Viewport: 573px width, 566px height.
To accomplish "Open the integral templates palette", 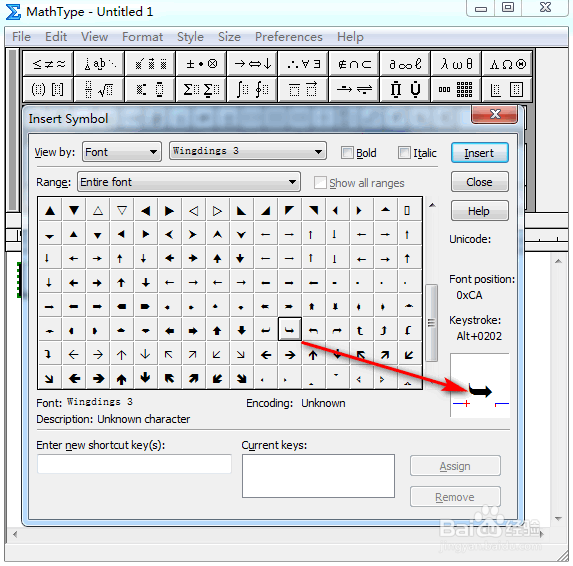I will point(253,89).
